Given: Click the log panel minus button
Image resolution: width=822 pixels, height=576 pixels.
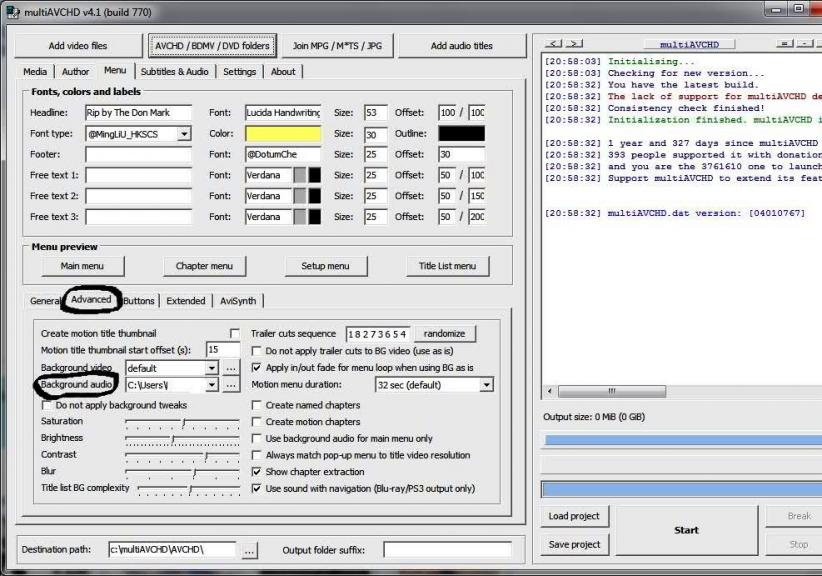Looking at the screenshot, I should coord(805,44).
